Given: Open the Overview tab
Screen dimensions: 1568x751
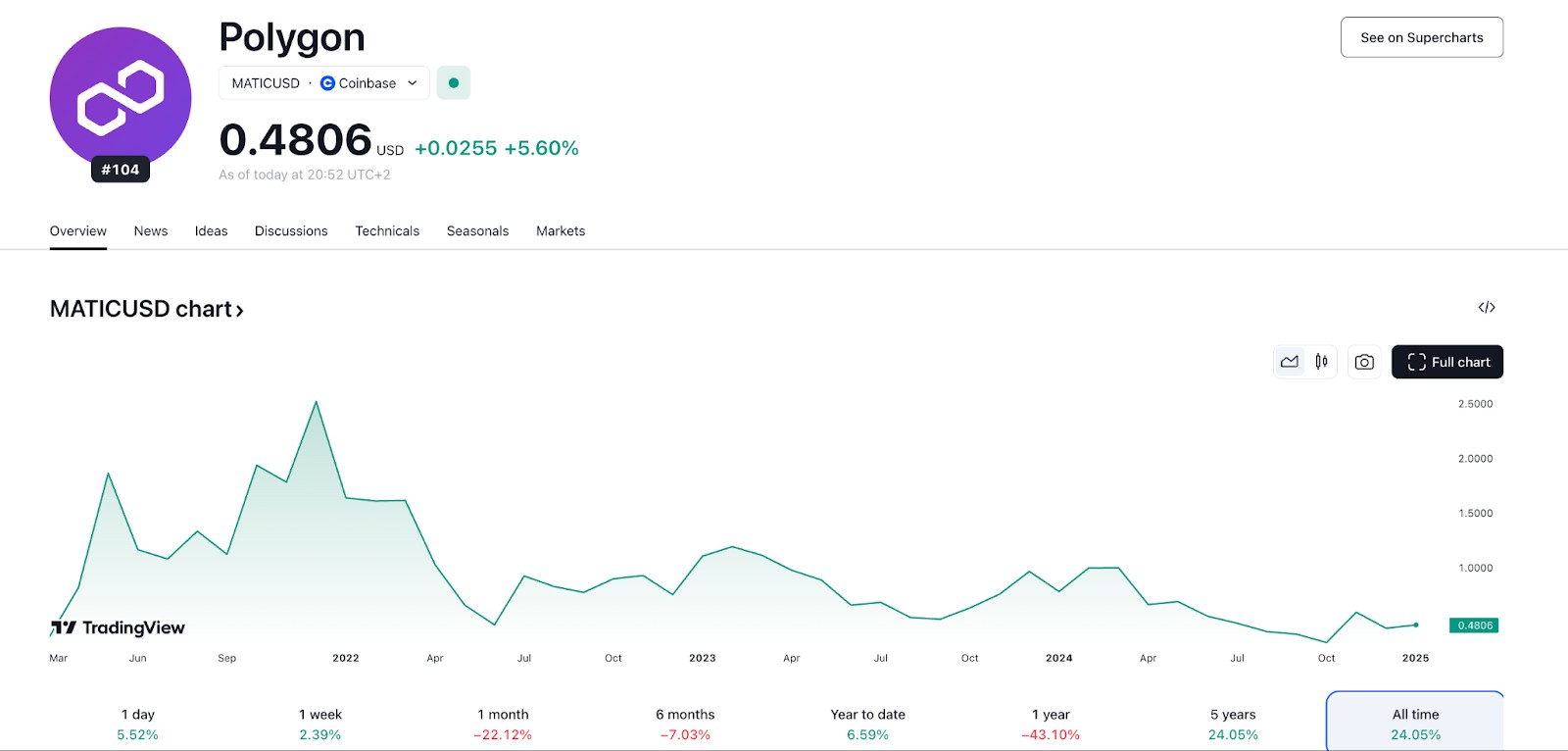Looking at the screenshot, I should coord(78,231).
